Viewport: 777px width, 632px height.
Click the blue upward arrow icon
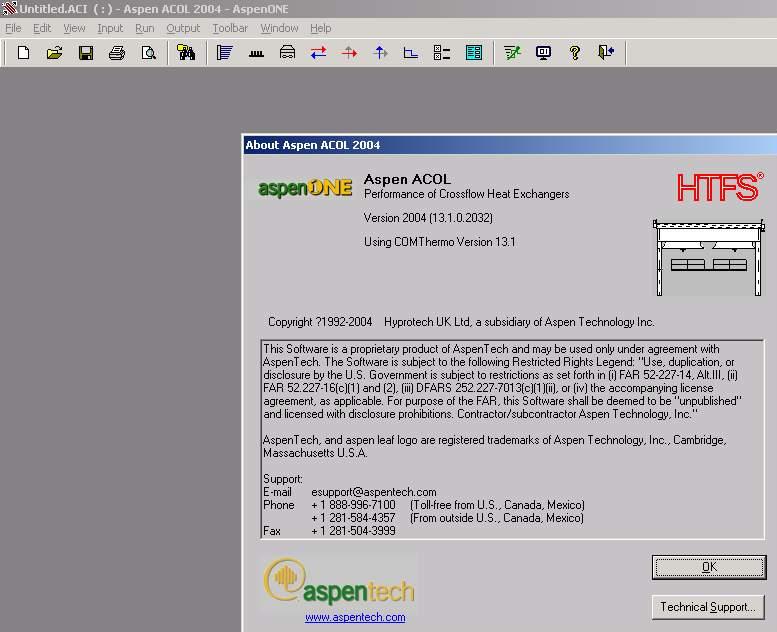pyautogui.click(x=380, y=53)
